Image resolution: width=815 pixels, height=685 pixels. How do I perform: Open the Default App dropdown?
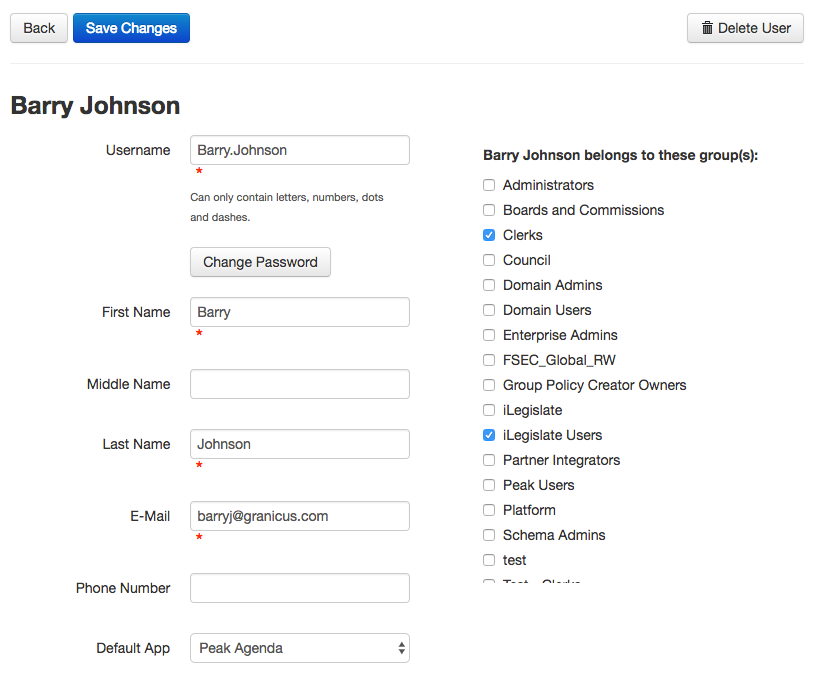(300, 648)
